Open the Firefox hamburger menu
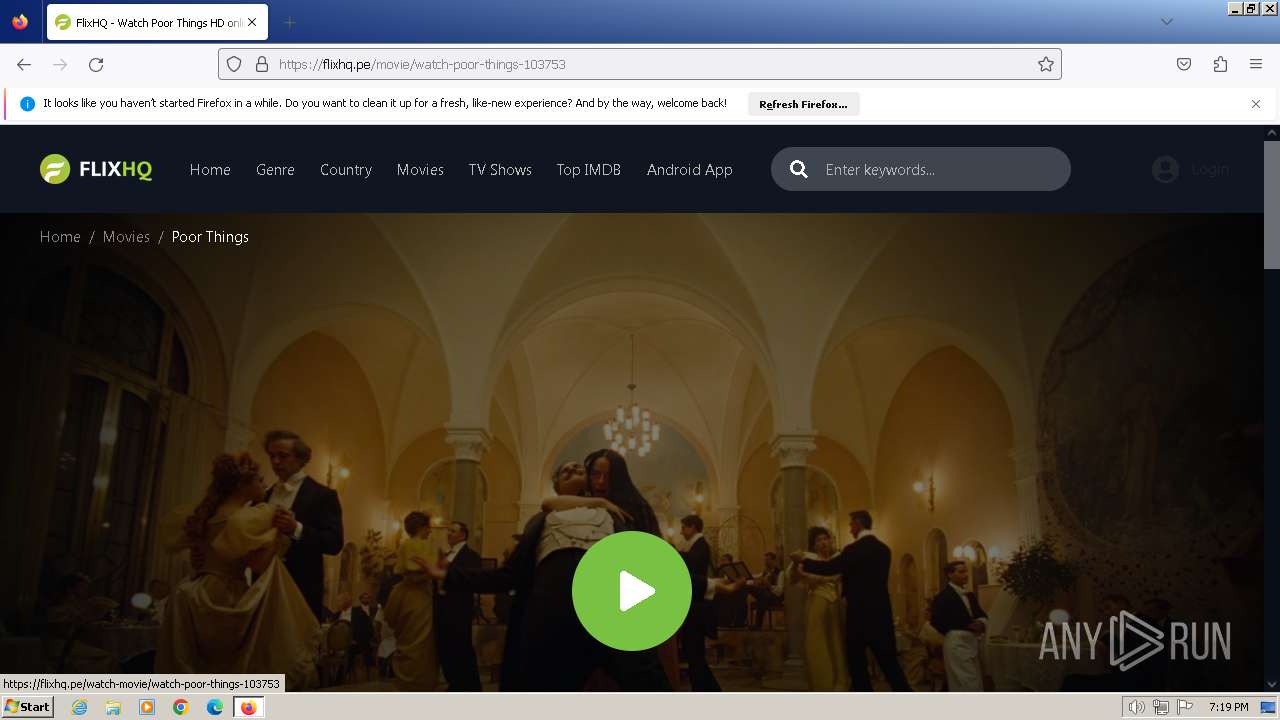 coord(1256,64)
